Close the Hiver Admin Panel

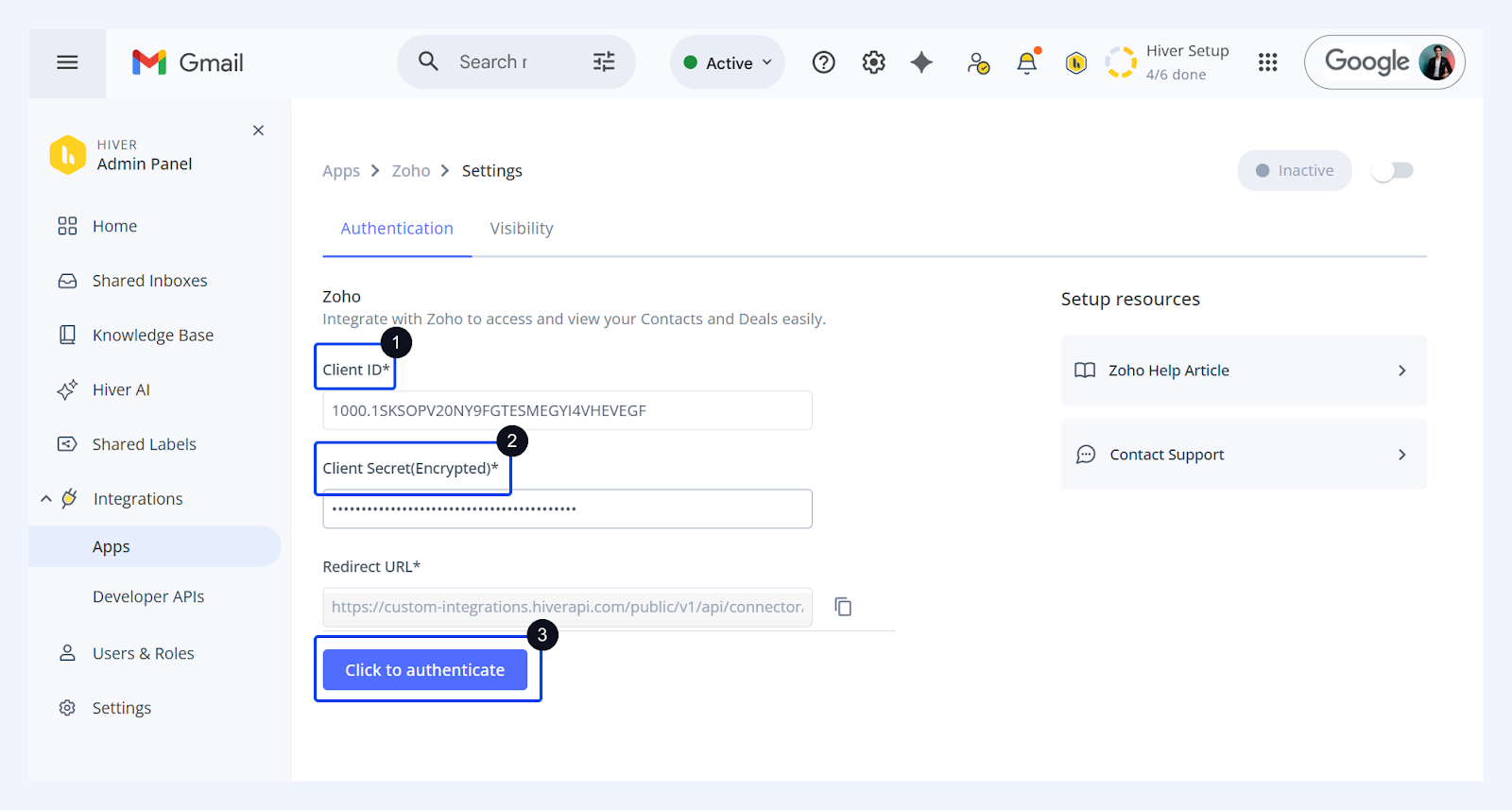pyautogui.click(x=258, y=130)
